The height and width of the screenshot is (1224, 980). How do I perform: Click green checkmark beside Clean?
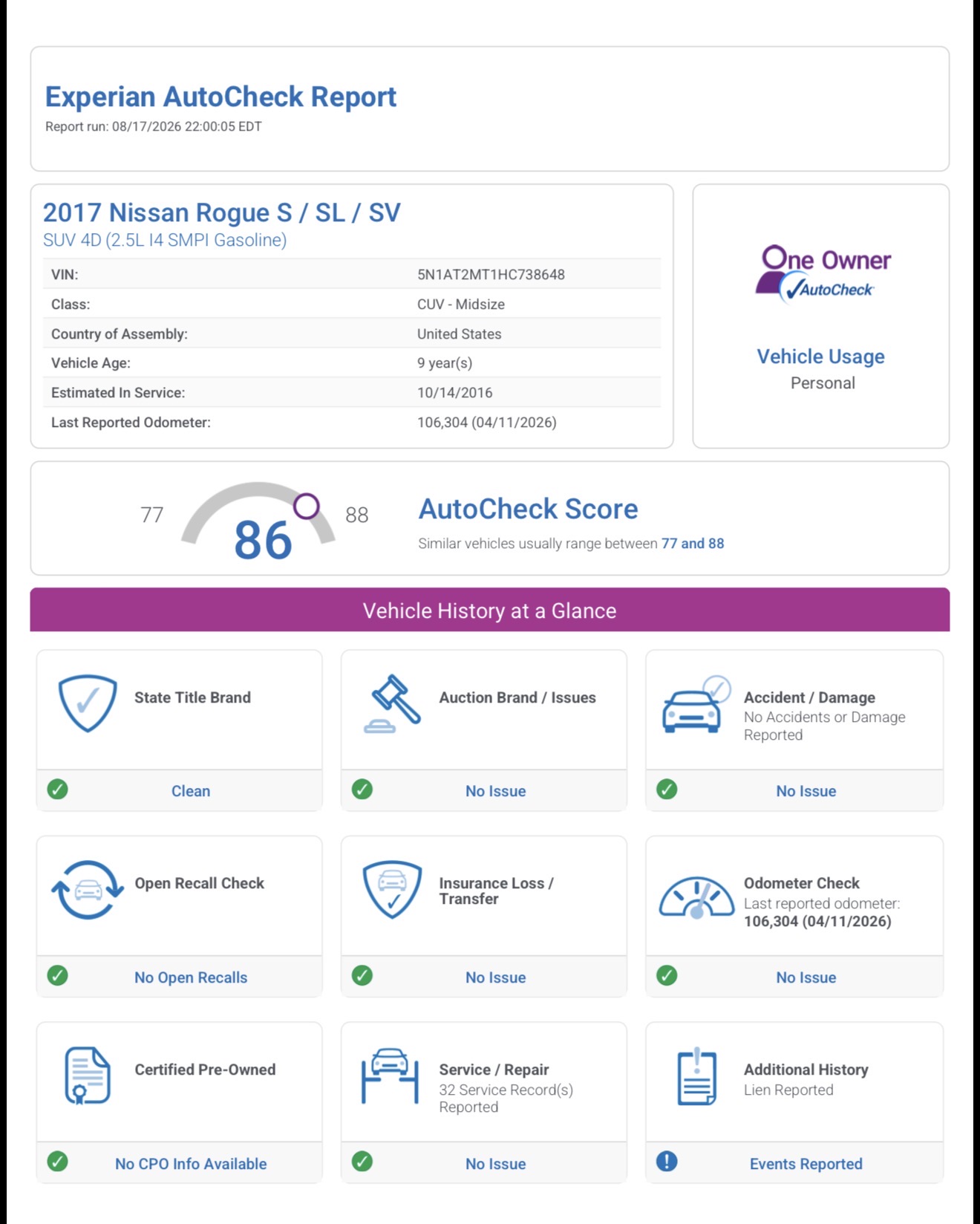pyautogui.click(x=57, y=789)
